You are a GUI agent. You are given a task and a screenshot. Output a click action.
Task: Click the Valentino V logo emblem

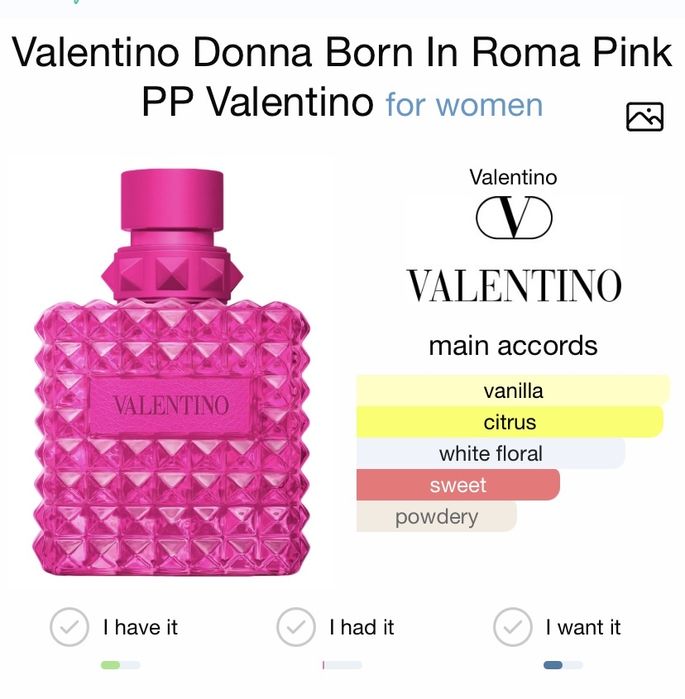click(514, 218)
